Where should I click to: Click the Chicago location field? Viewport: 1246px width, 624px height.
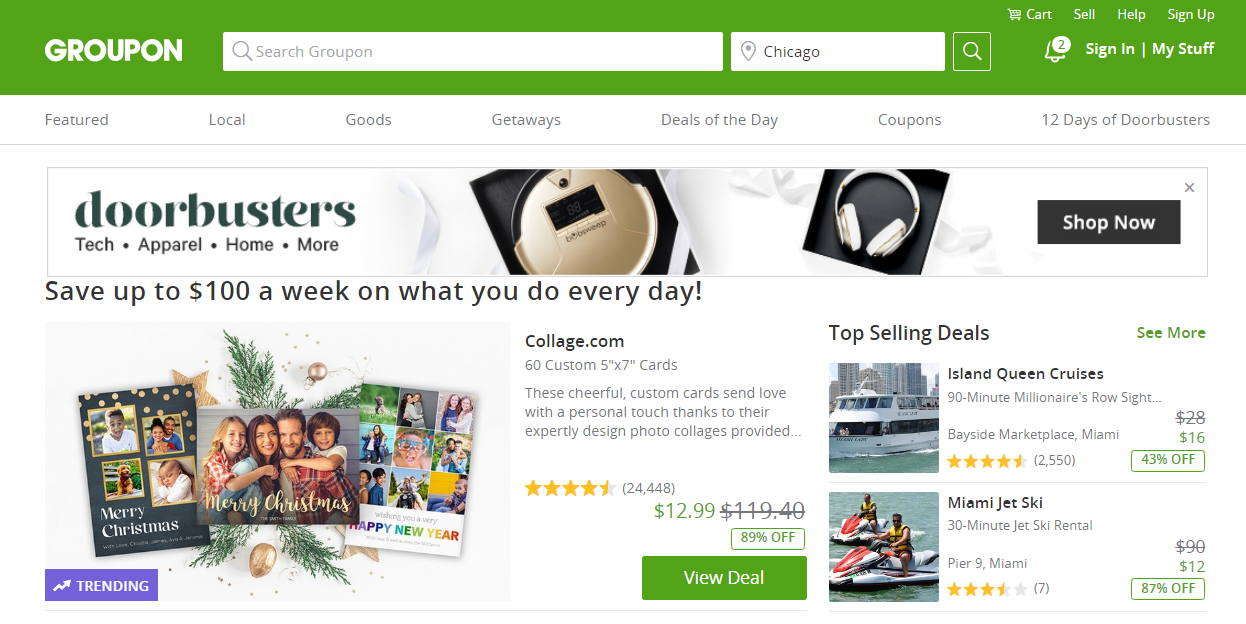(x=838, y=51)
